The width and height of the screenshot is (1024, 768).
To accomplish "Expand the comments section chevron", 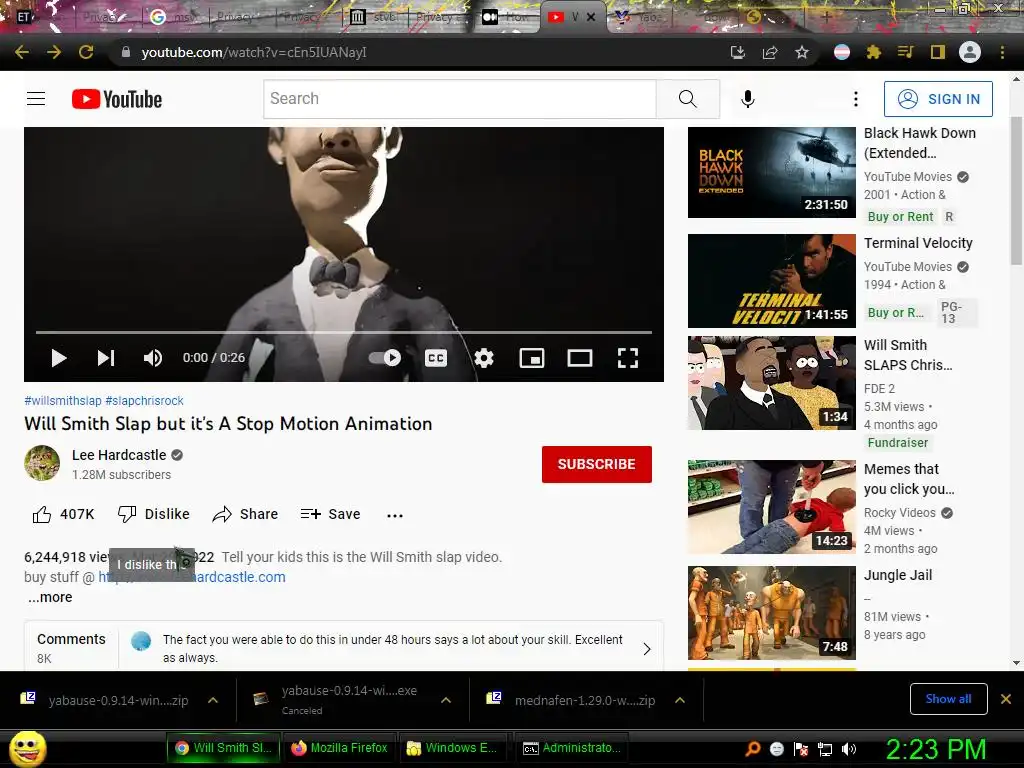I will click(647, 648).
